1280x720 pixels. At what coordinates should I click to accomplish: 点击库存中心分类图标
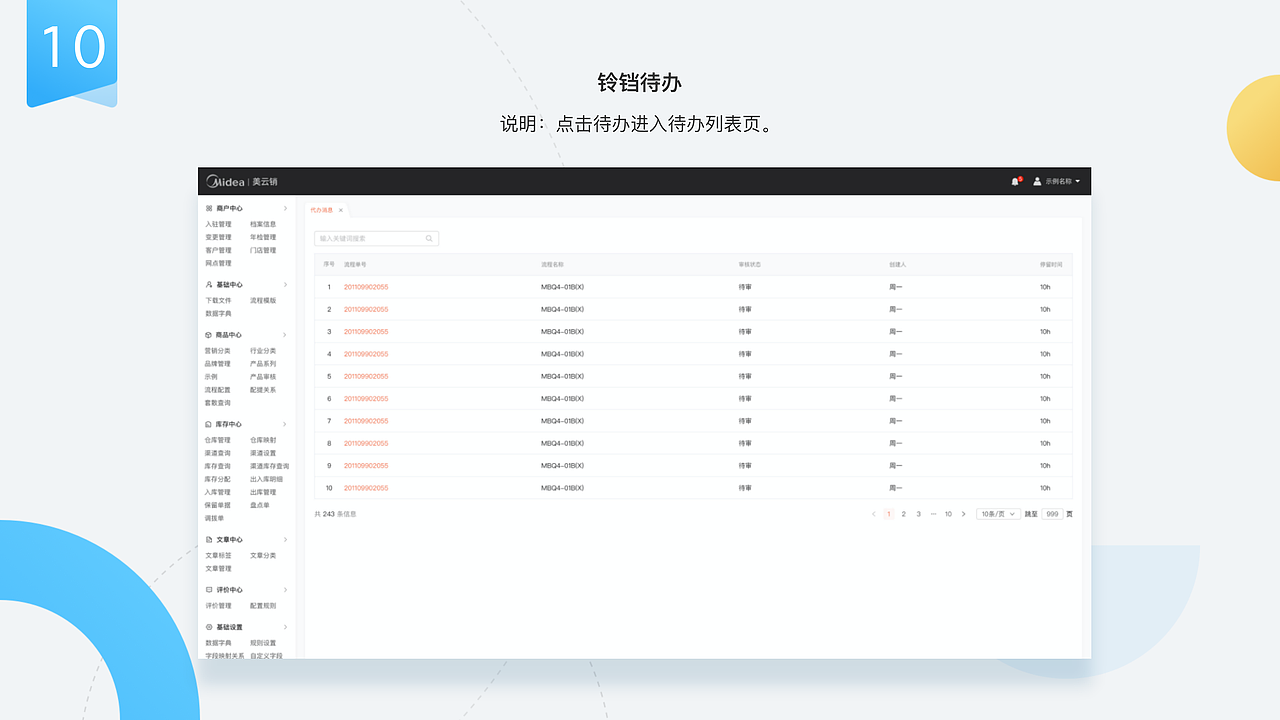pos(210,423)
